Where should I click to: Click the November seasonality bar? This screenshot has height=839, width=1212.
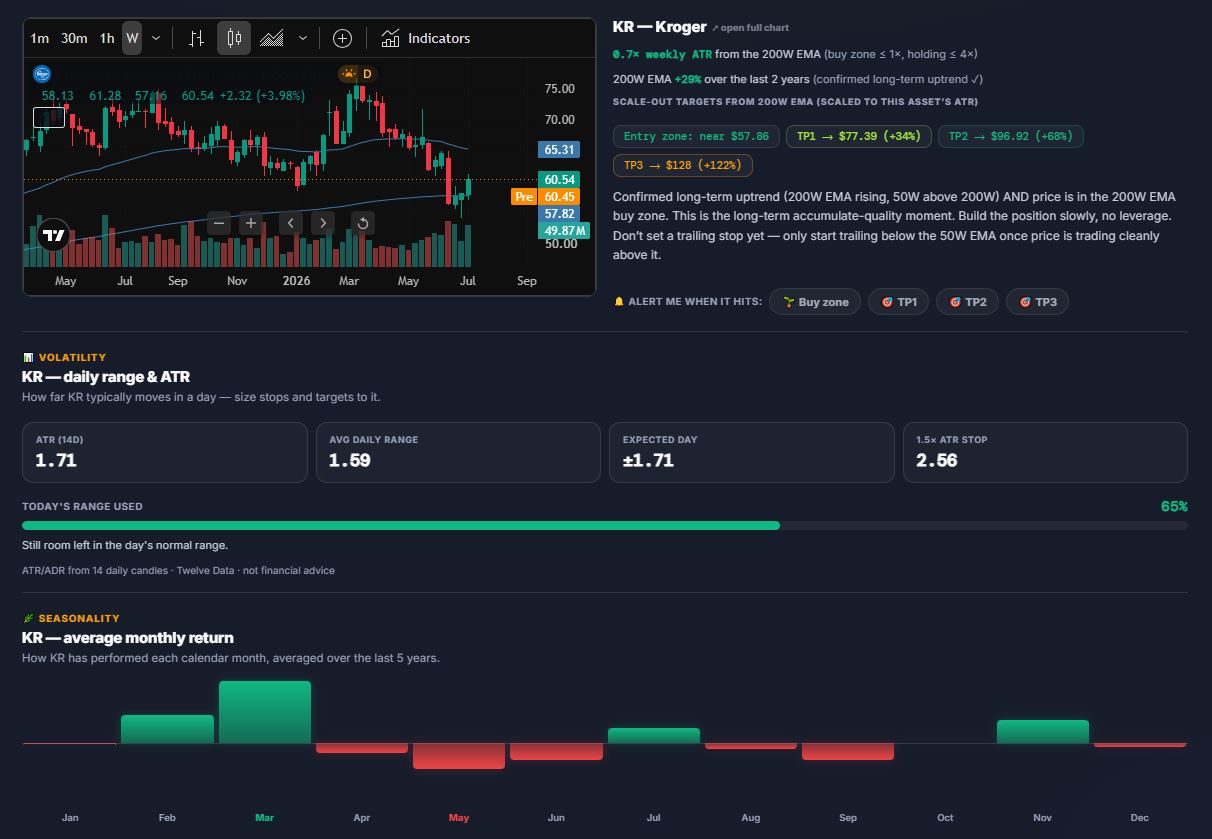tap(1043, 732)
